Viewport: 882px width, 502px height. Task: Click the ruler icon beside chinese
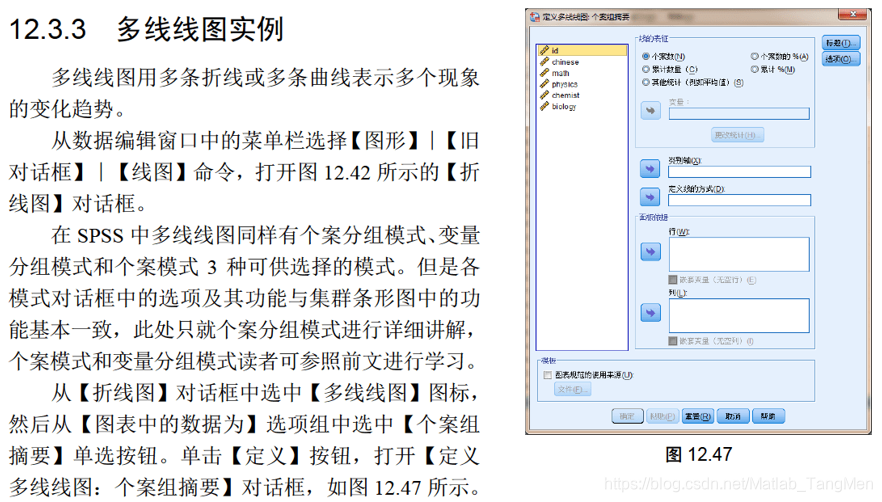(544, 61)
